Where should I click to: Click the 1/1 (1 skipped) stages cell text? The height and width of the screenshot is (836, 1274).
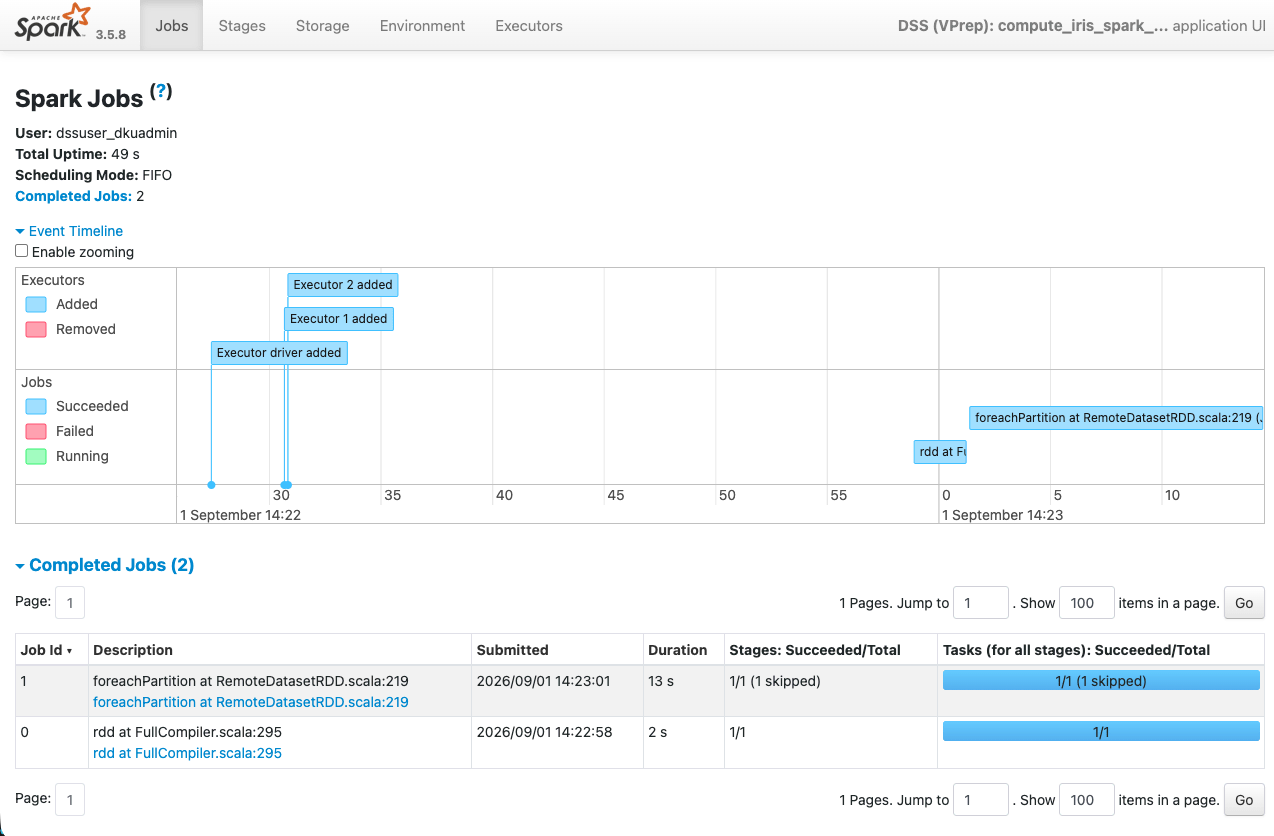click(x=775, y=681)
